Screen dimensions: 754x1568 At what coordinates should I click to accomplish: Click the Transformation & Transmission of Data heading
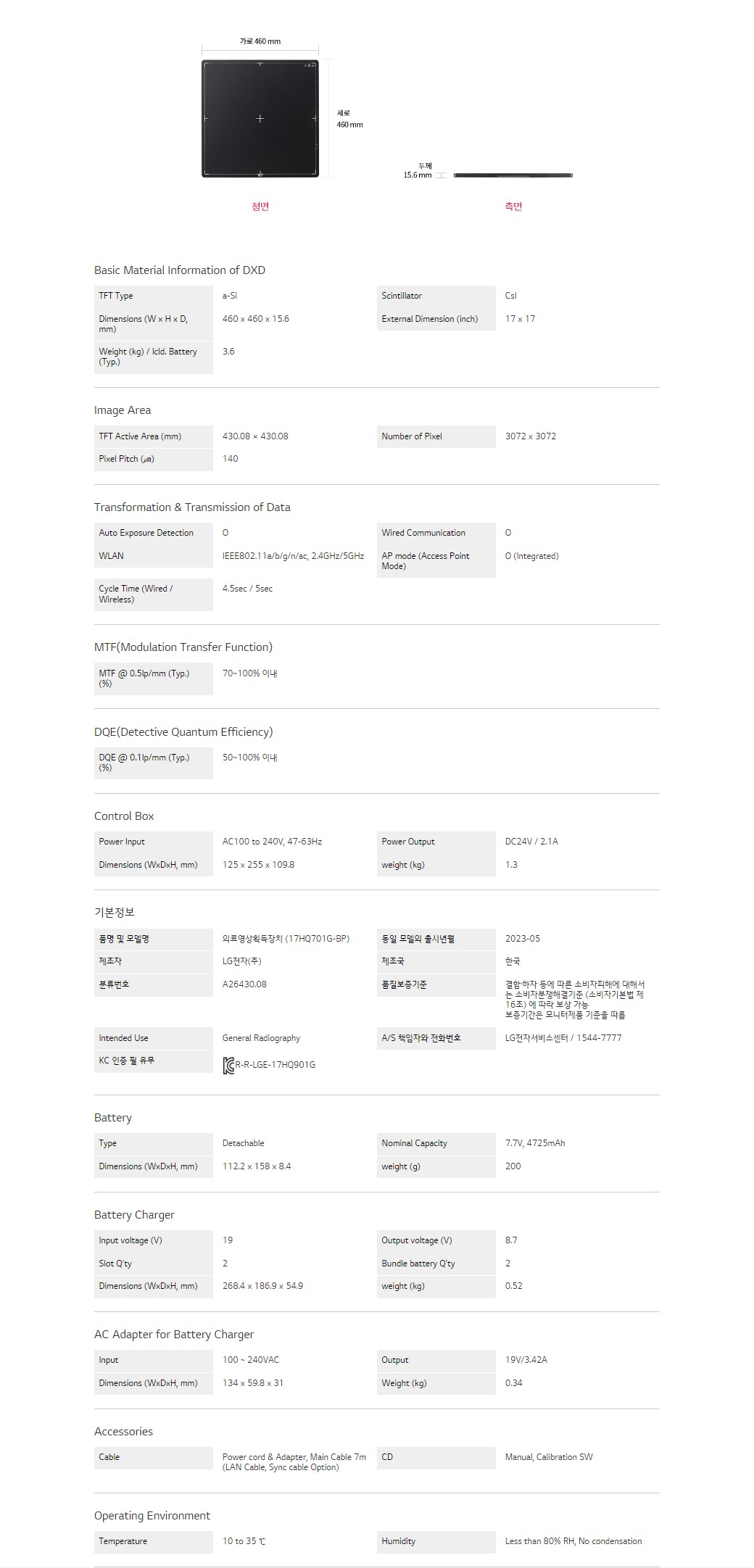pyautogui.click(x=192, y=507)
